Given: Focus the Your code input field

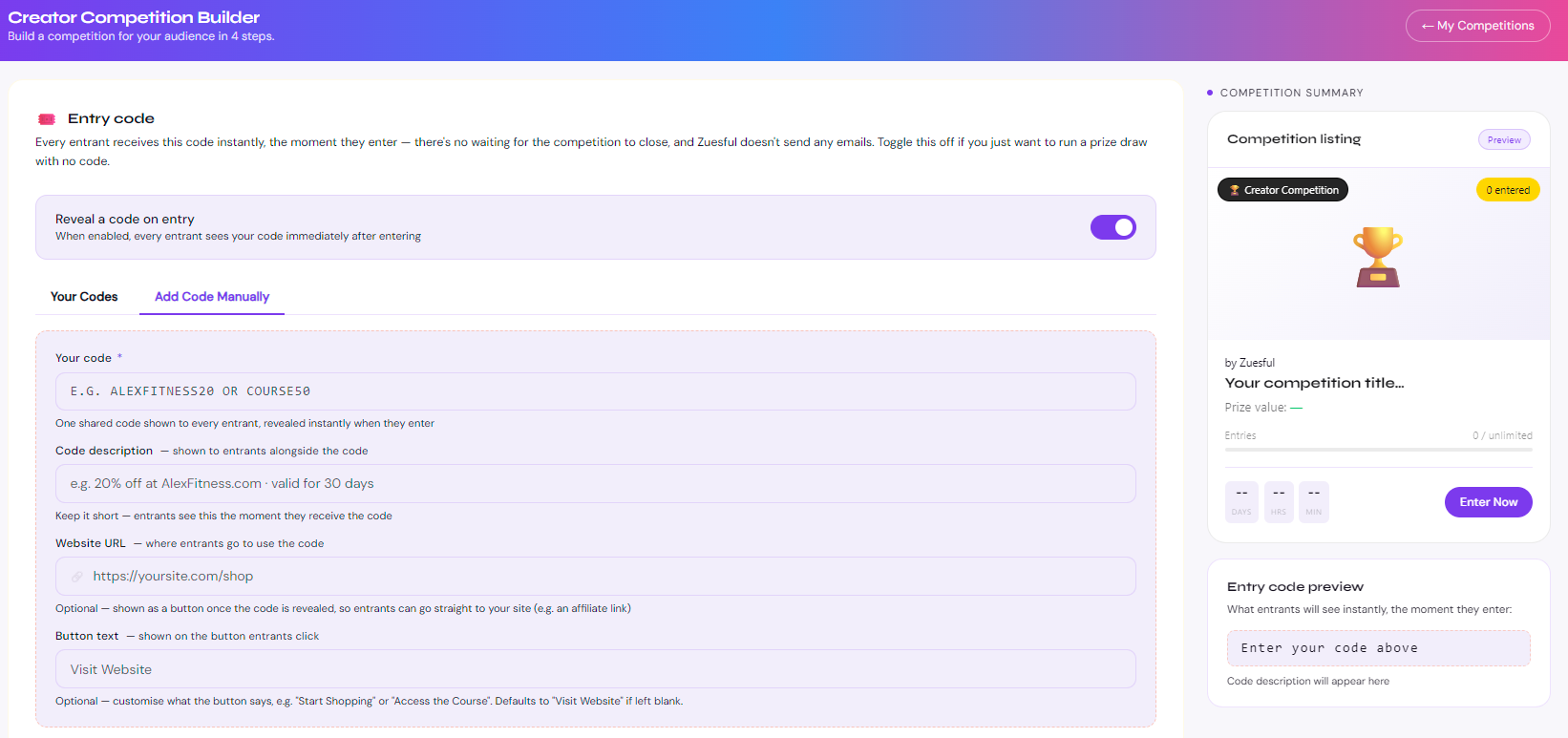Looking at the screenshot, I should (596, 391).
